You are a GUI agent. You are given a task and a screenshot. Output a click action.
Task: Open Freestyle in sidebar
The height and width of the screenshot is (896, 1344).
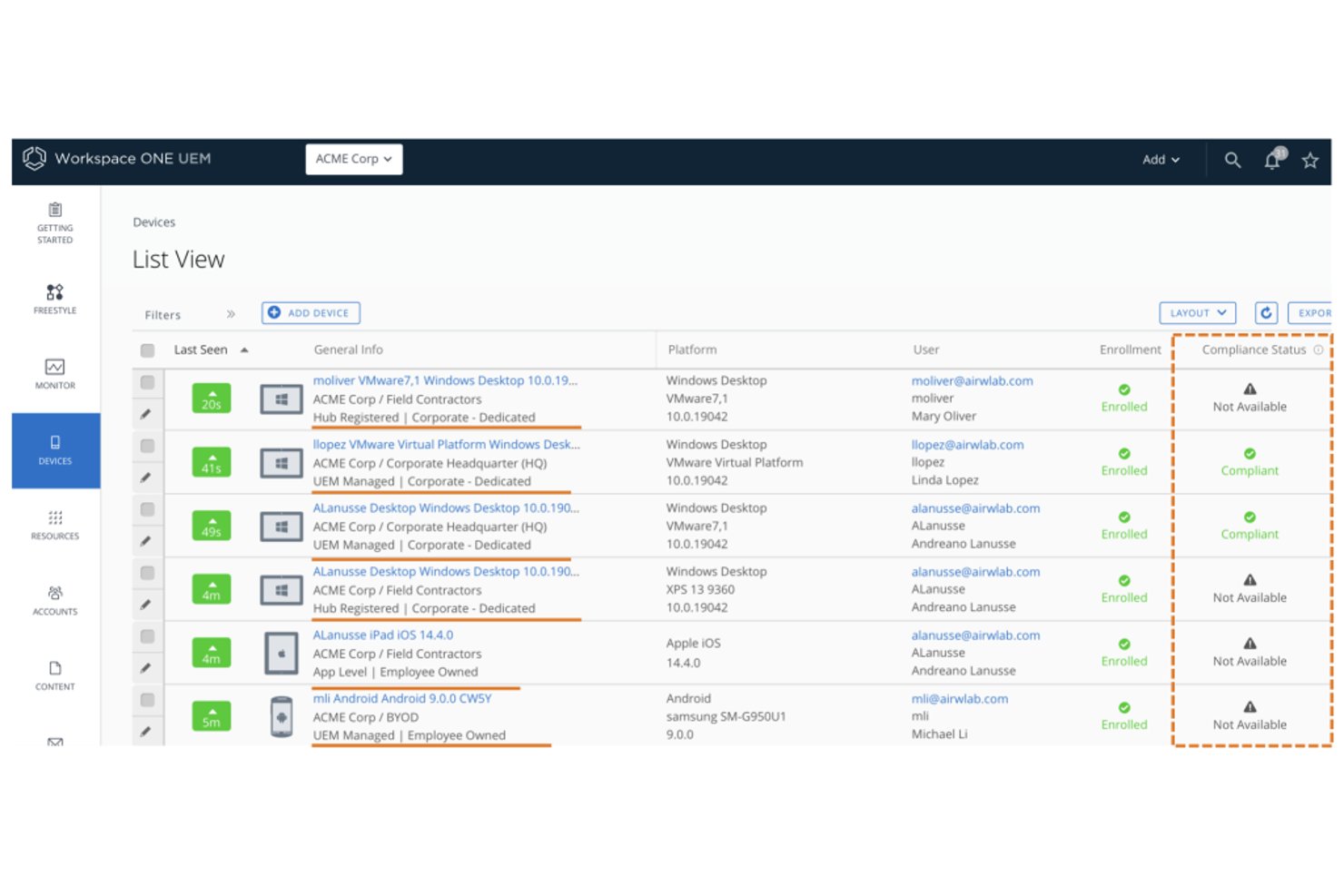(55, 299)
